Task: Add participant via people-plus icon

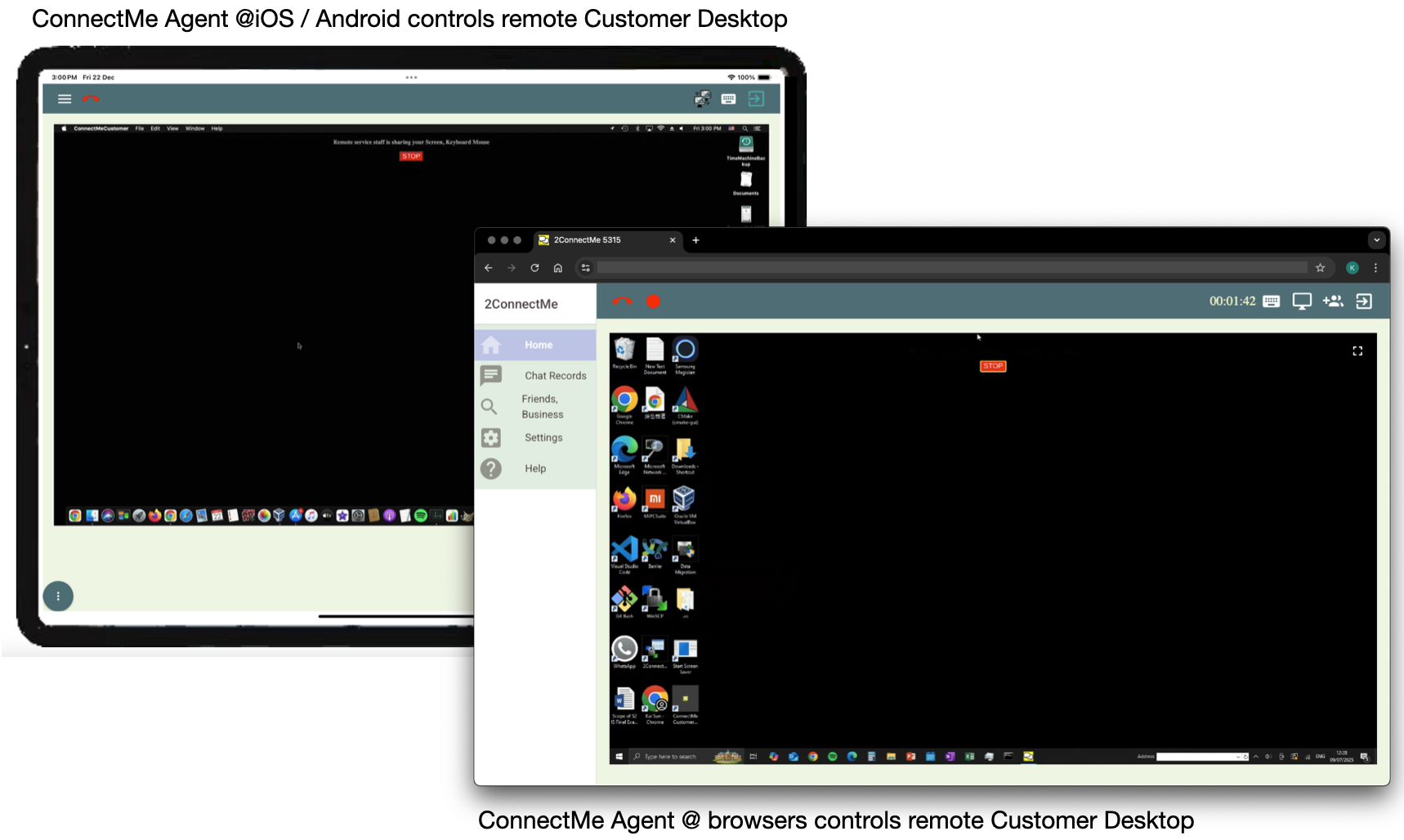Action: pos(1333,302)
